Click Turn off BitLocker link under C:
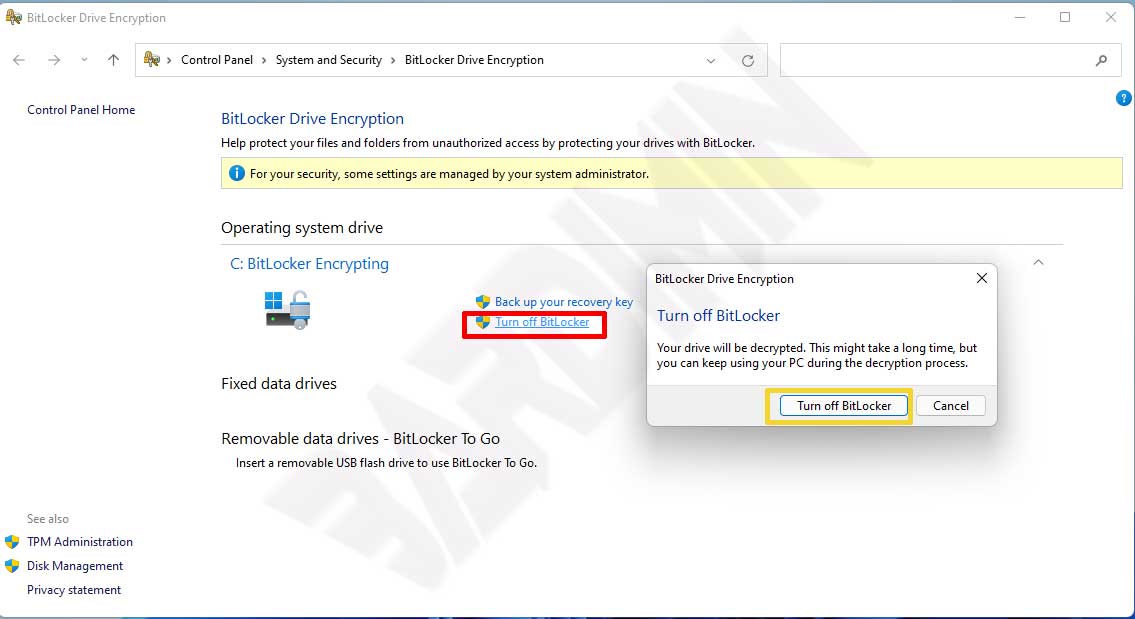1135x619 pixels. coord(541,322)
